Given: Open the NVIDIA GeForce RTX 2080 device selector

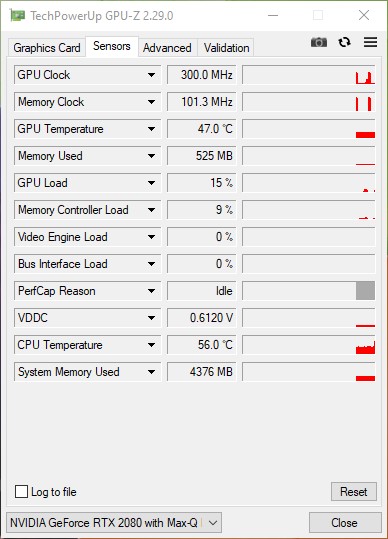Looking at the screenshot, I should (x=114, y=523).
